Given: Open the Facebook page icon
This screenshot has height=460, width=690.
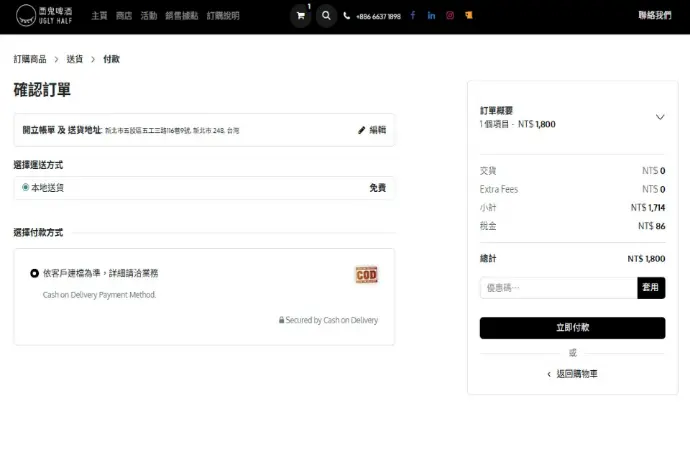Looking at the screenshot, I should click(413, 16).
